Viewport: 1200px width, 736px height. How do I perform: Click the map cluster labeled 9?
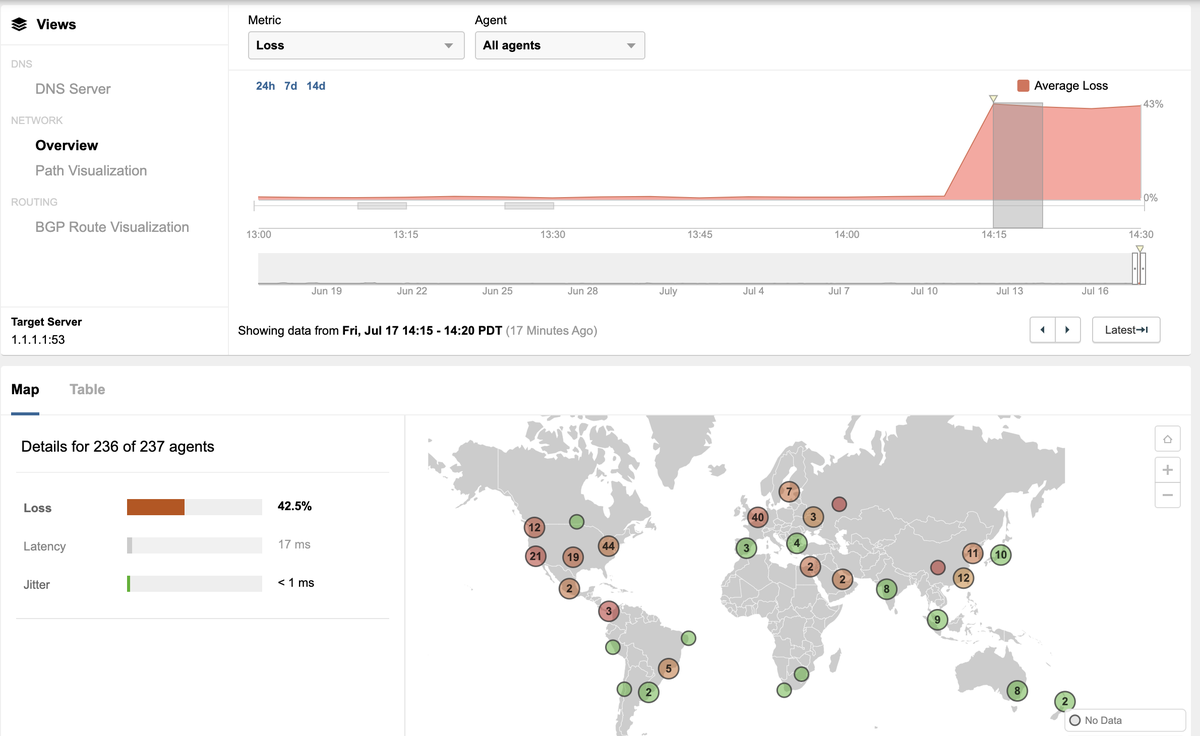click(937, 620)
